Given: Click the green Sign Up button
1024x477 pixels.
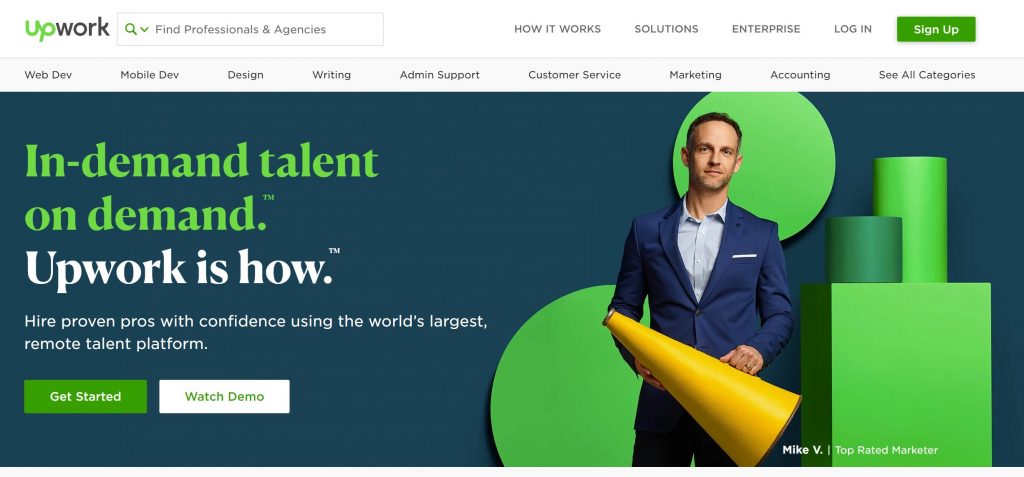Looking at the screenshot, I should [x=936, y=29].
